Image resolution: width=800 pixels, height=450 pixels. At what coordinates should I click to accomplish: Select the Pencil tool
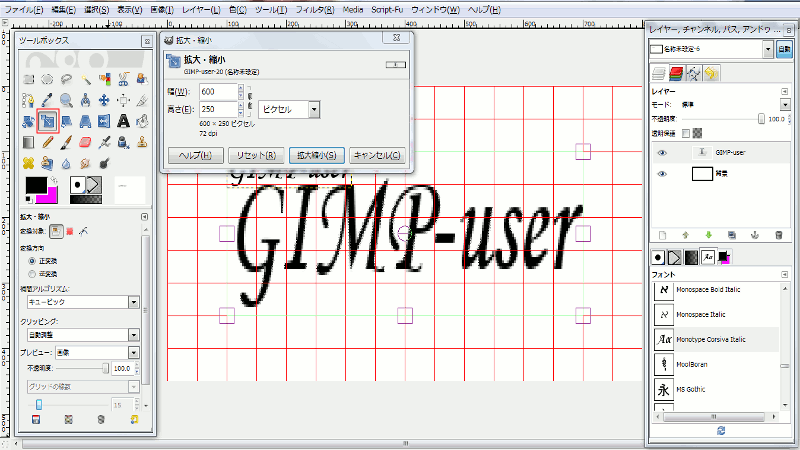tap(47, 142)
